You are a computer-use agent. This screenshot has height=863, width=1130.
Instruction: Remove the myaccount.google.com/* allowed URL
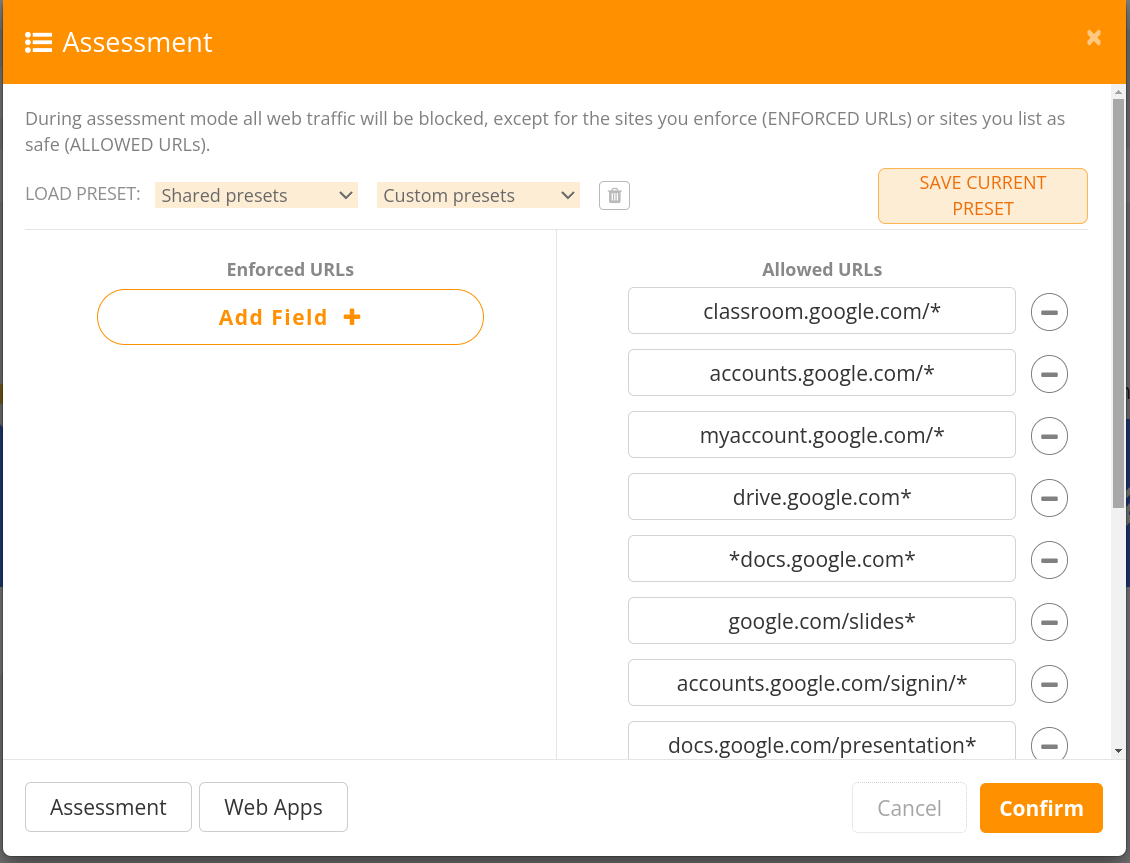point(1049,436)
